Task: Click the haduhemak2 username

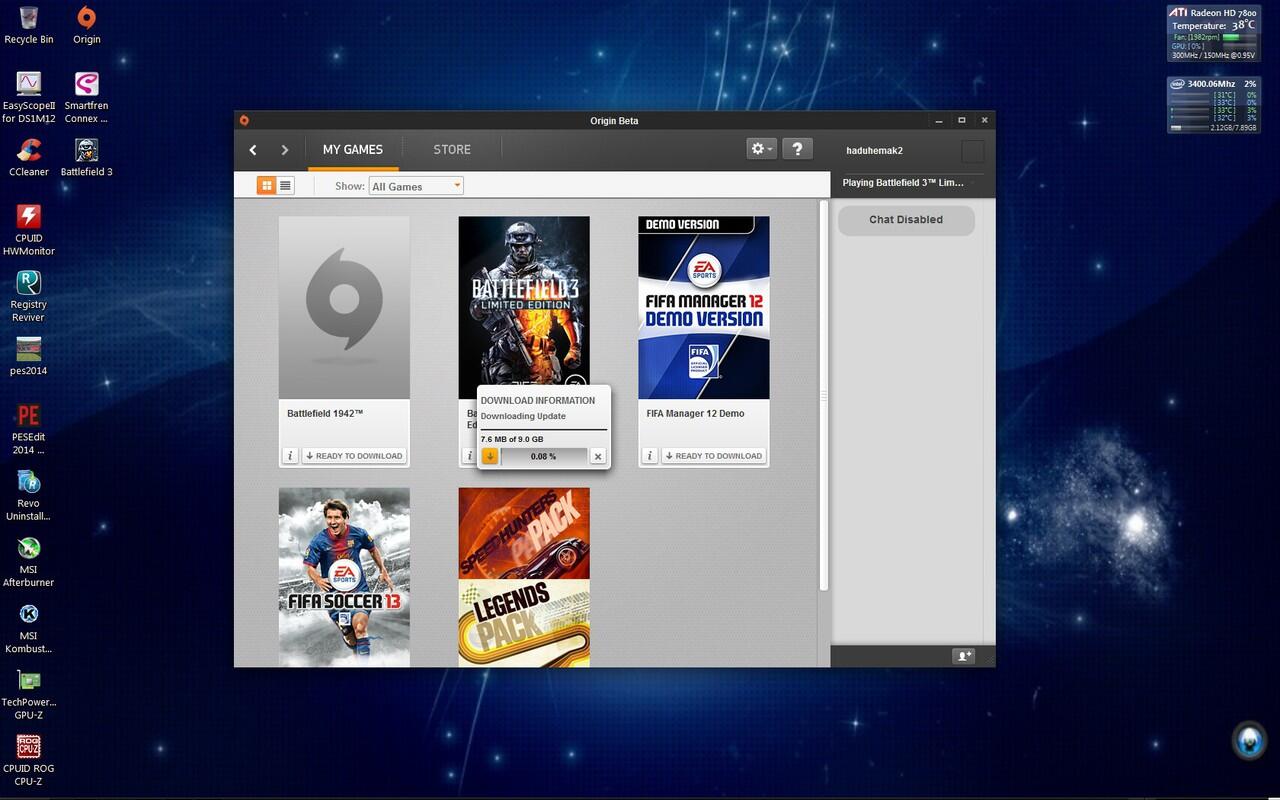Action: tap(875, 150)
